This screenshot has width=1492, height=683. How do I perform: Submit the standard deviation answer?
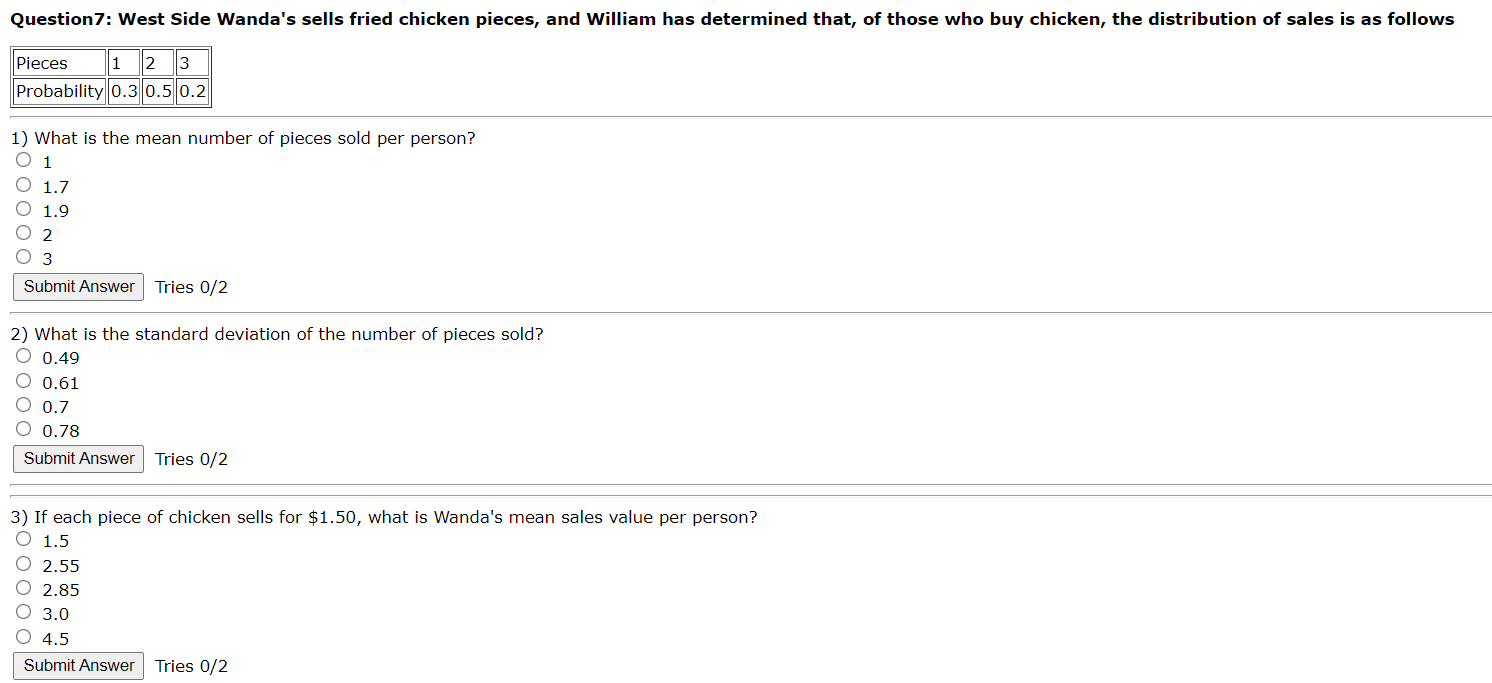(78, 458)
